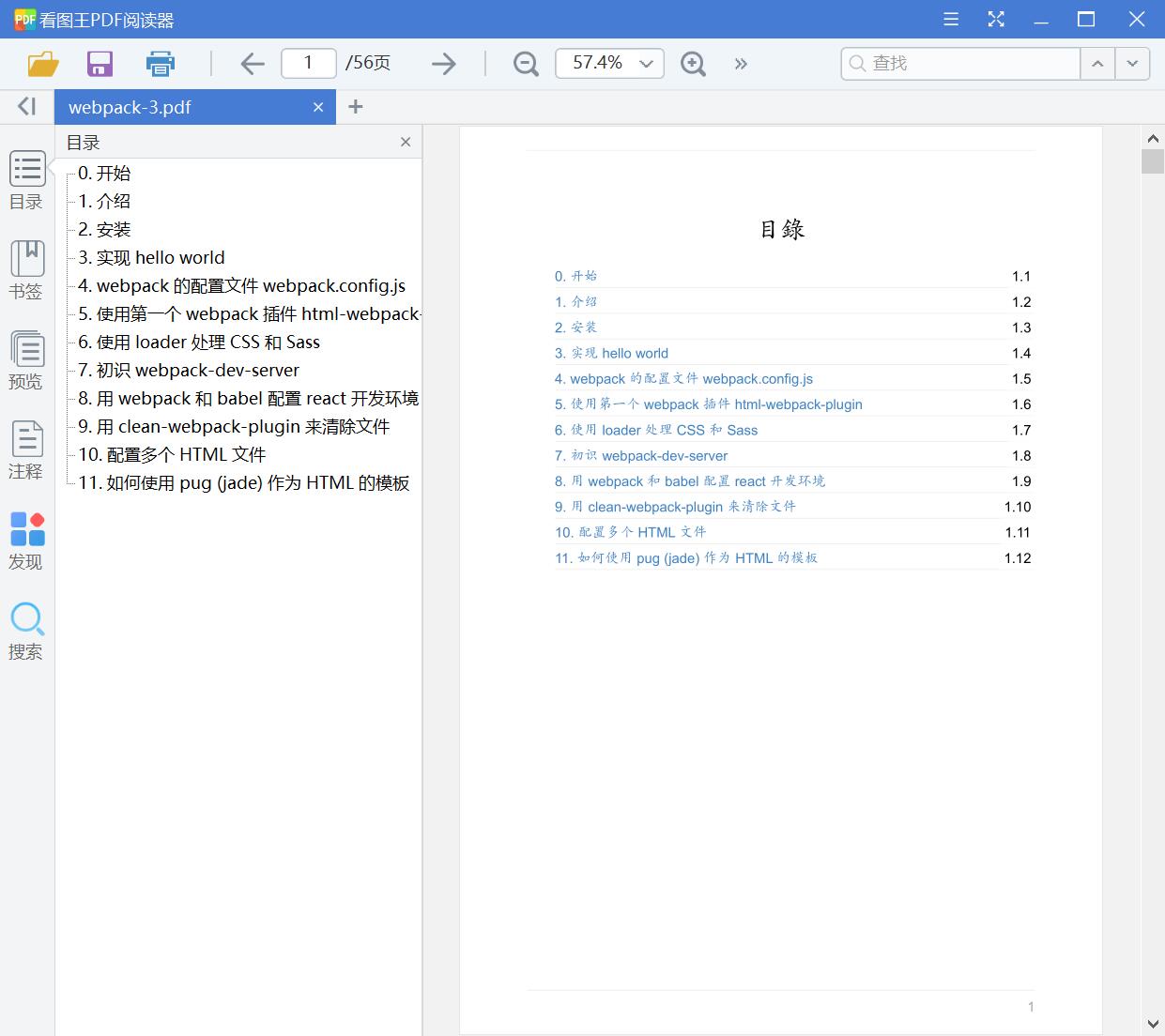Follow page link '10. 配置多个 HTML 文件'
Screen dimensions: 1165x1036
[x=630, y=532]
